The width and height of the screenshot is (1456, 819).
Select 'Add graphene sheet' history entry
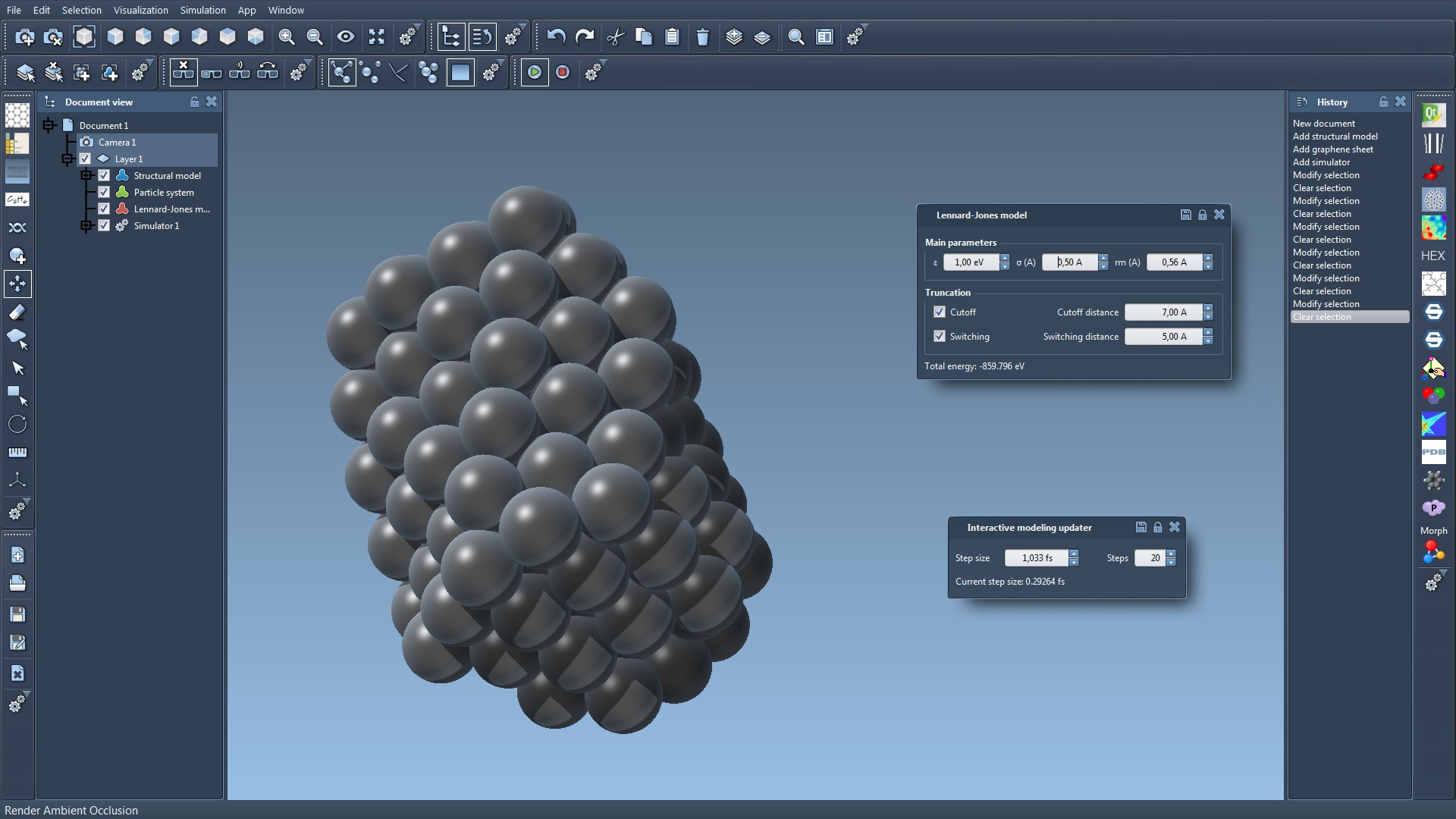point(1332,149)
